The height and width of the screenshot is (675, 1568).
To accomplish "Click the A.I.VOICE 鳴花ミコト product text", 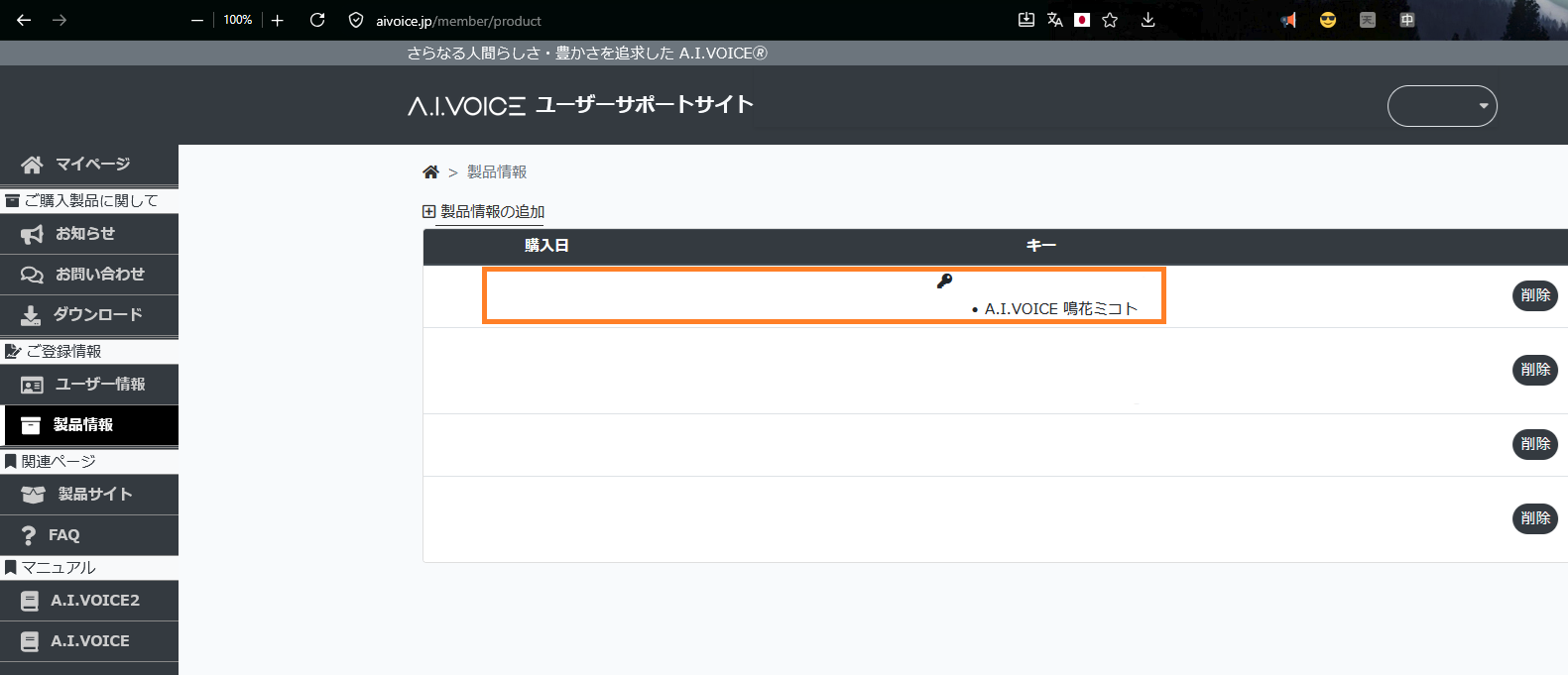I will [x=1061, y=309].
